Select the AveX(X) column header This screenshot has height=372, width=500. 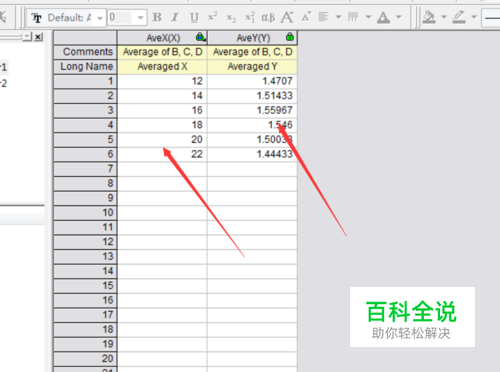[x=162, y=38]
